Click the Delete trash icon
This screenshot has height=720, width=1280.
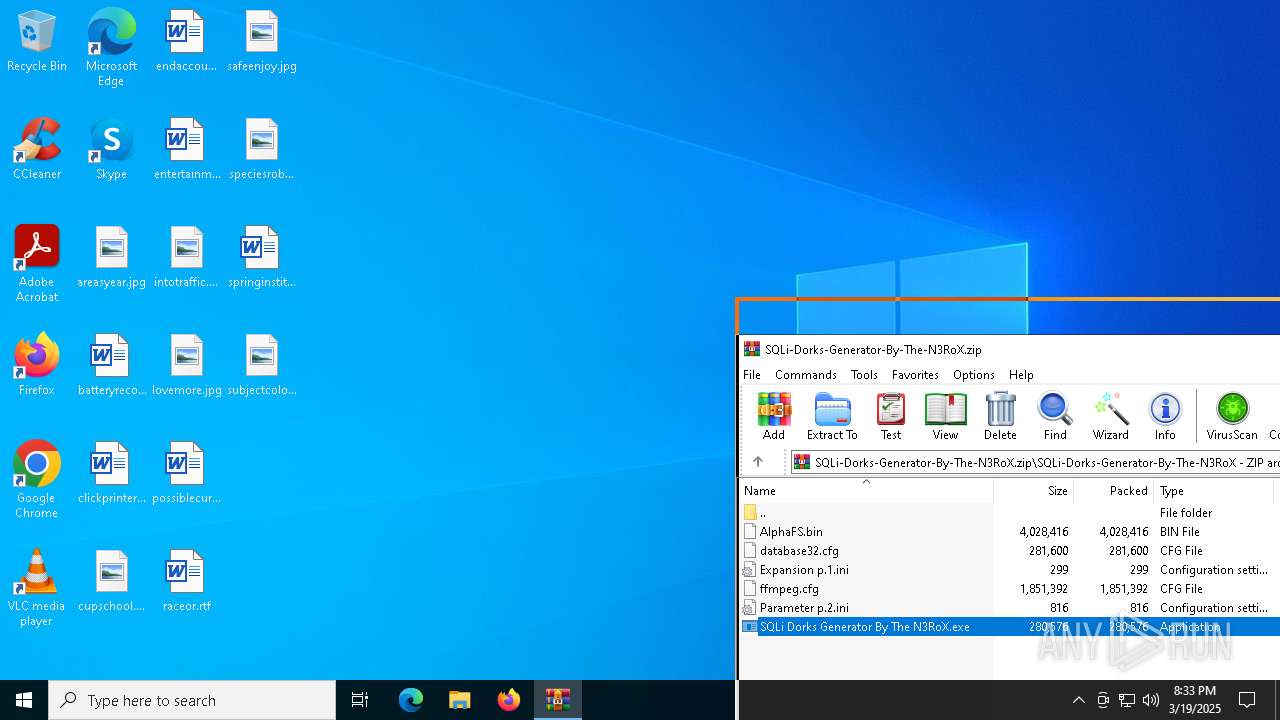[x=1000, y=416]
